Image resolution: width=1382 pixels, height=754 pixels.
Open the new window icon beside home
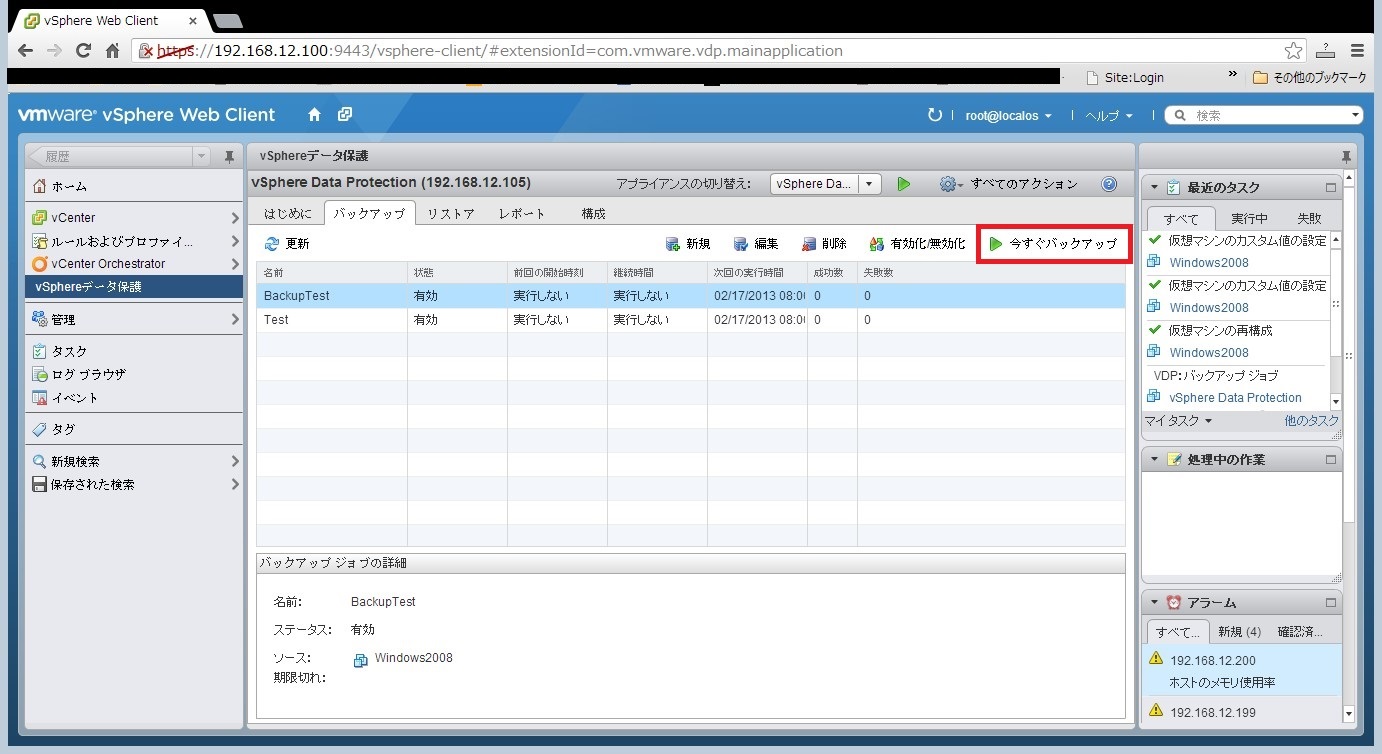point(345,115)
